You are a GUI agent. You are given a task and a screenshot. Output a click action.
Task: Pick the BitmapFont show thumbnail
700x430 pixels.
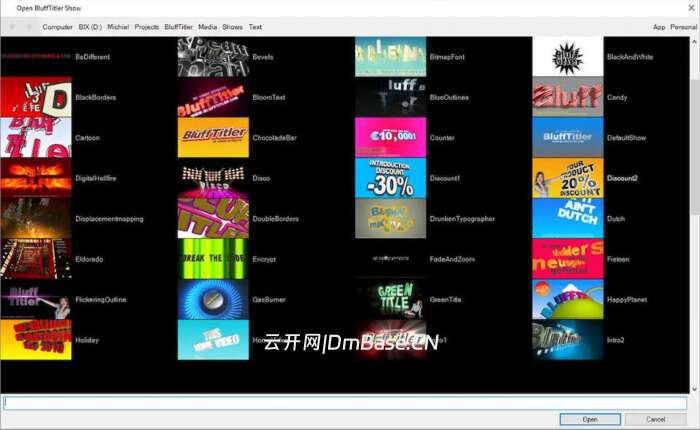(x=391, y=57)
